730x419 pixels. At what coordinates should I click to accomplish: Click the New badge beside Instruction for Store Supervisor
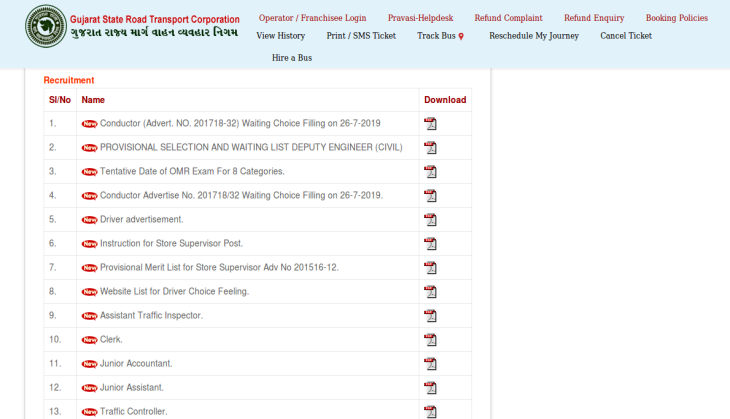89,244
